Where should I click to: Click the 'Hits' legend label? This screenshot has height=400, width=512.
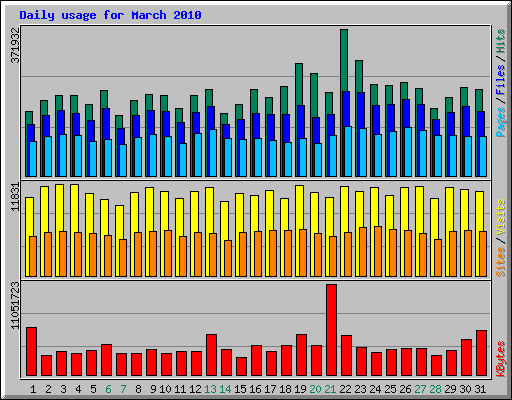click(501, 41)
